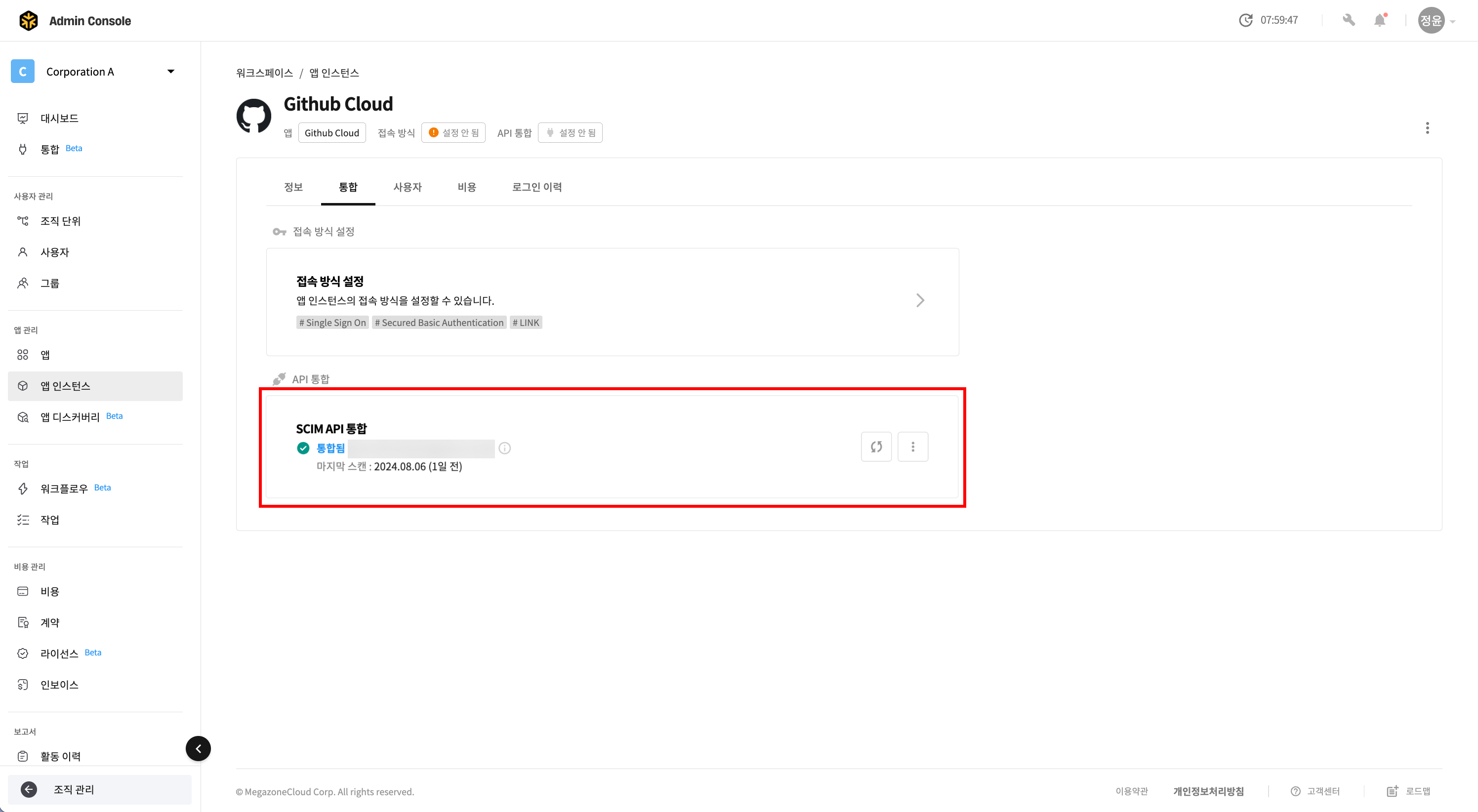
Task: Open 계약 in the sidebar
Action: click(x=95, y=622)
